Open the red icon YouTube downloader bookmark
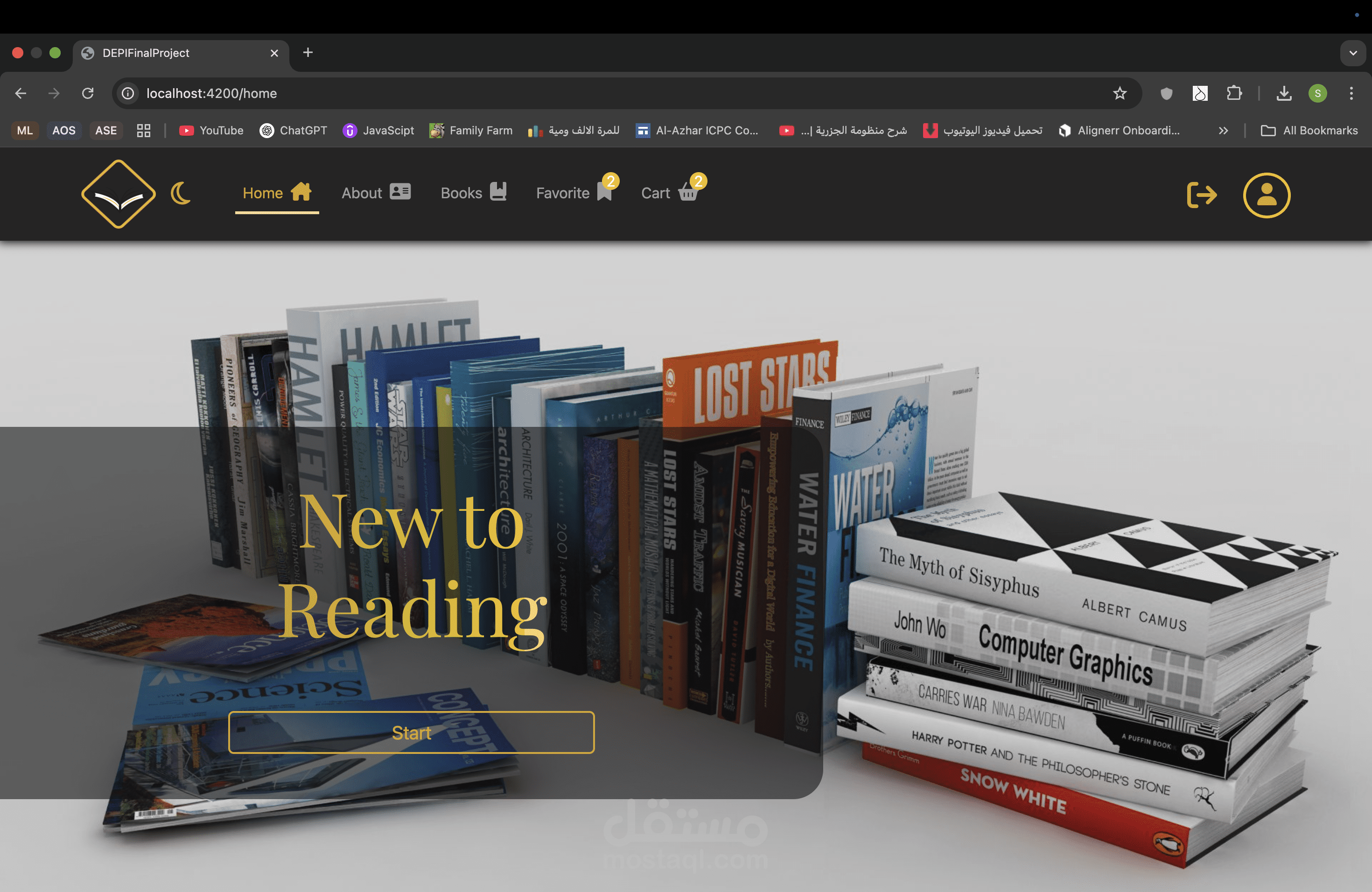 pyautogui.click(x=983, y=130)
